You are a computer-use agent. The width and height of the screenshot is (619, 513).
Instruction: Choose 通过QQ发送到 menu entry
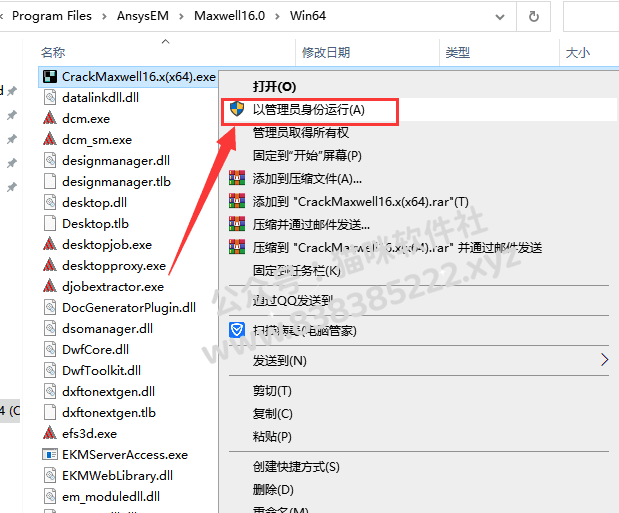[293, 301]
